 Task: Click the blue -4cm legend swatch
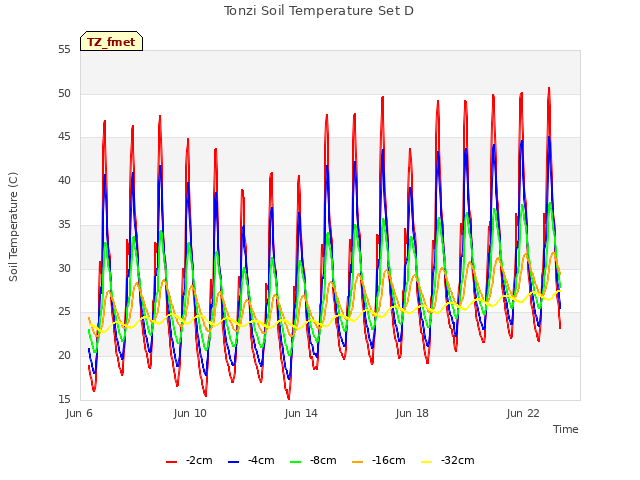[233, 462]
